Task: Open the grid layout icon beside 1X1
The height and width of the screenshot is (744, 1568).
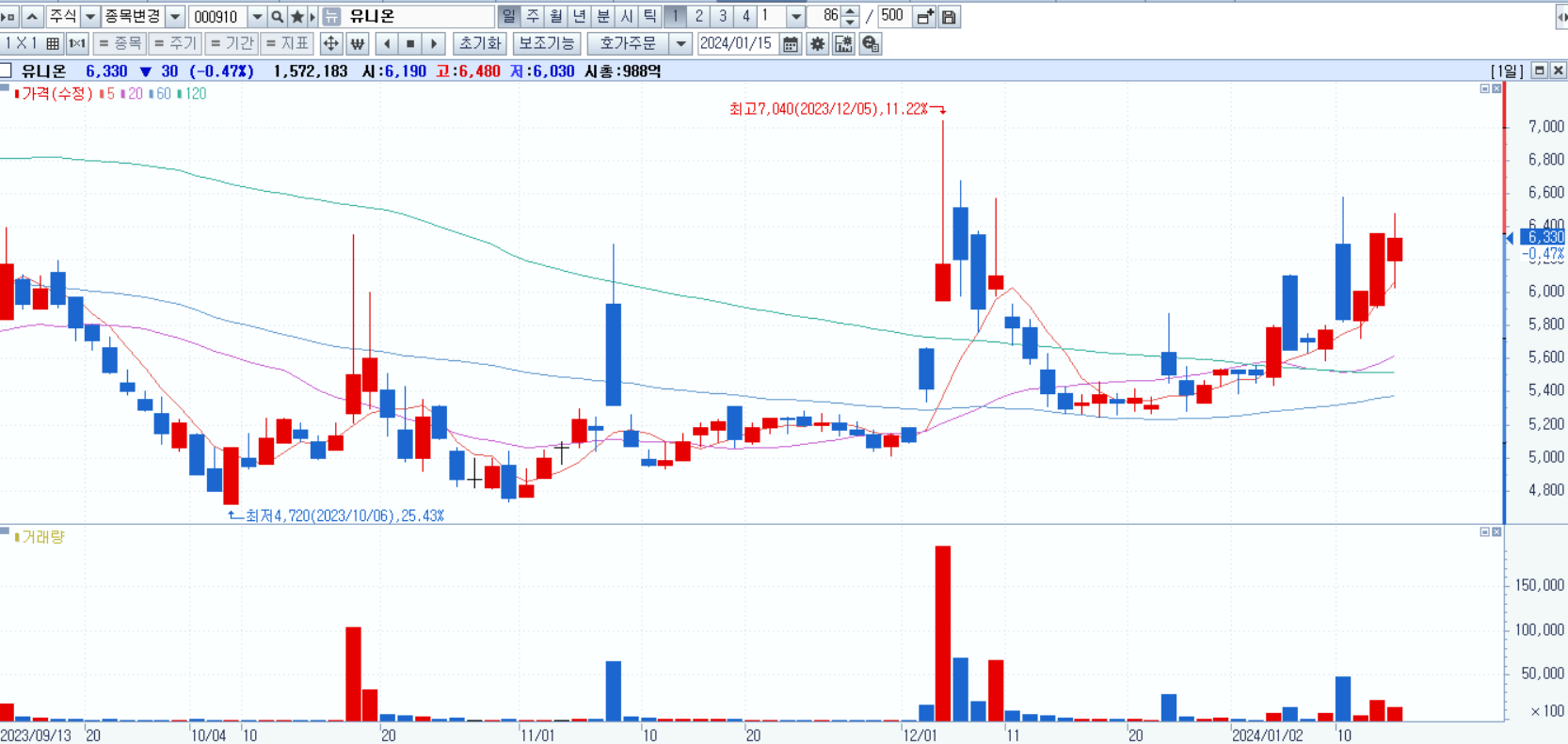Action: point(54,43)
